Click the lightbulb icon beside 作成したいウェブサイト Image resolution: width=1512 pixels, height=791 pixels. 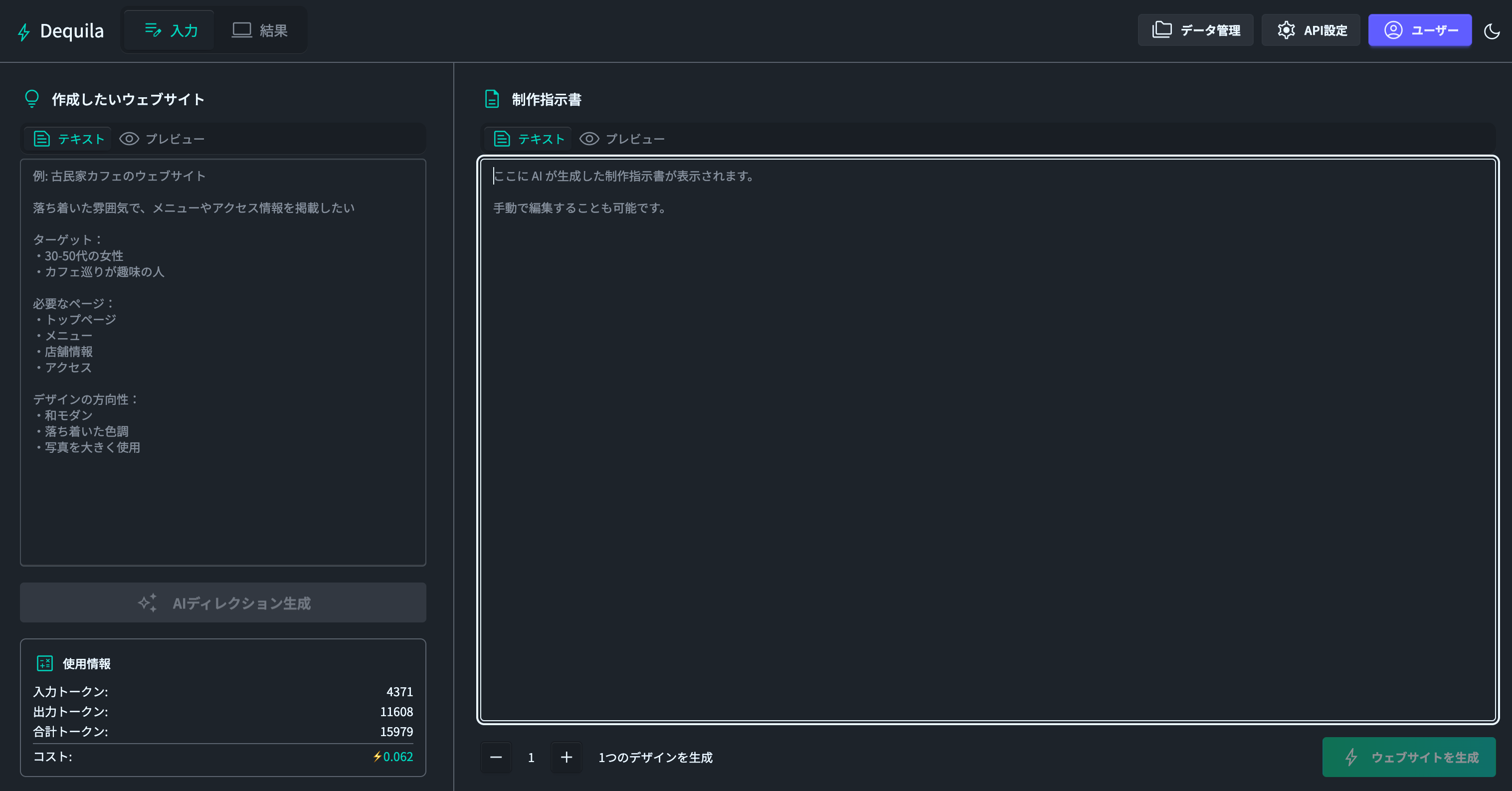[32, 99]
